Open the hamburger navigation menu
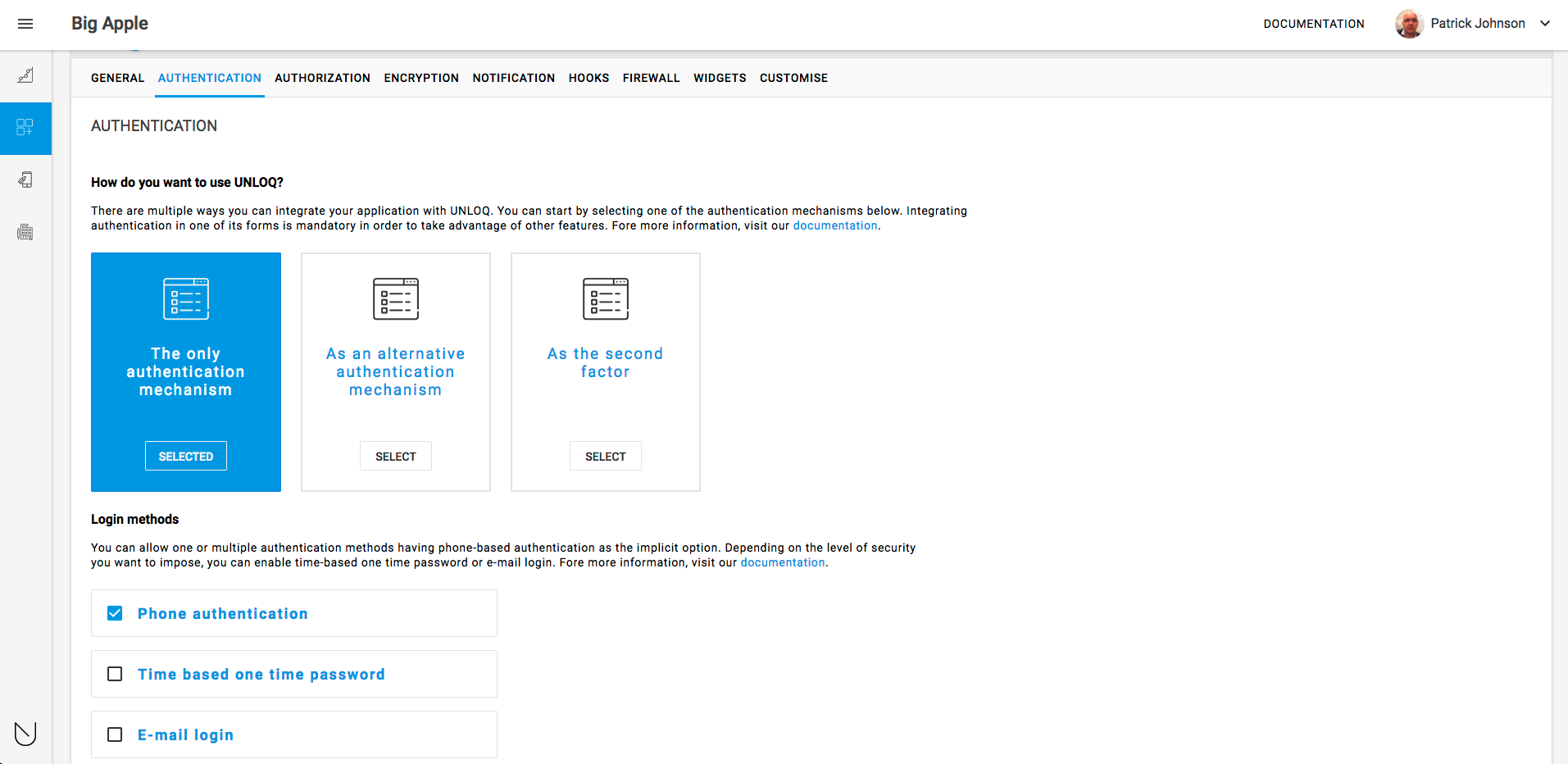This screenshot has height=764, width=1568. (x=25, y=24)
